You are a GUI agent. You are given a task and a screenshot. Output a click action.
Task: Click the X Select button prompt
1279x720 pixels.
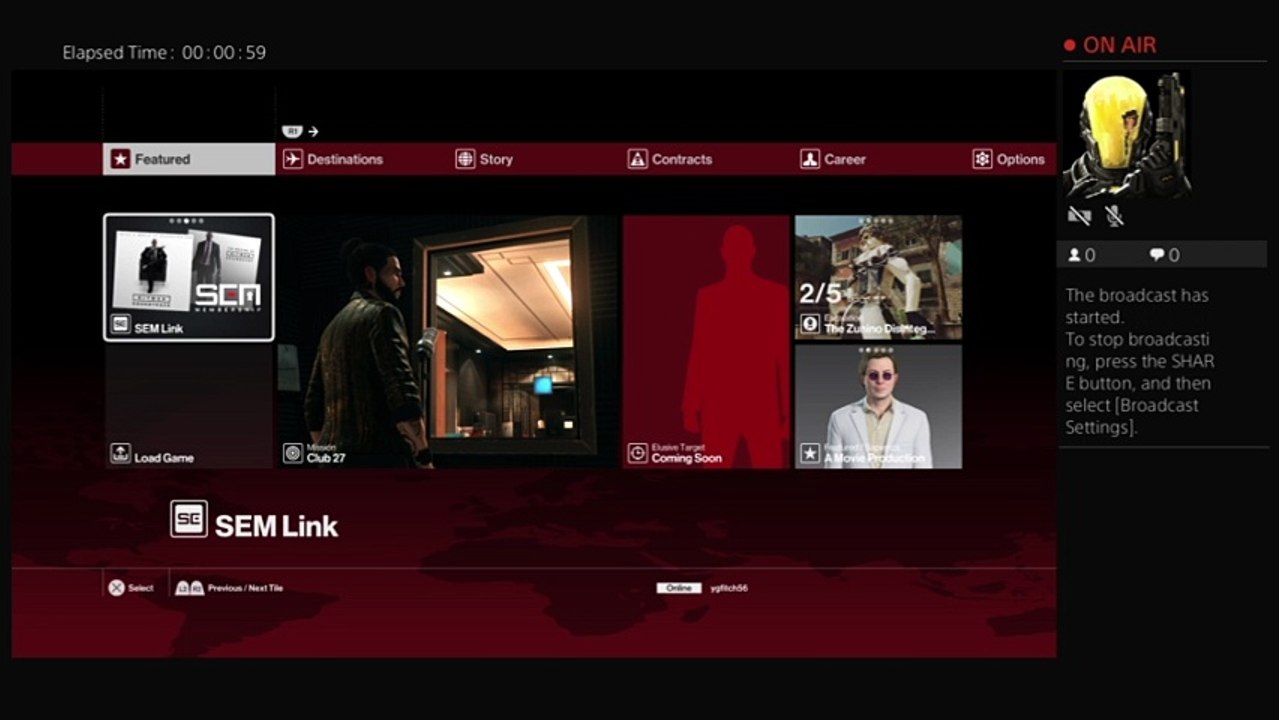[x=131, y=588]
